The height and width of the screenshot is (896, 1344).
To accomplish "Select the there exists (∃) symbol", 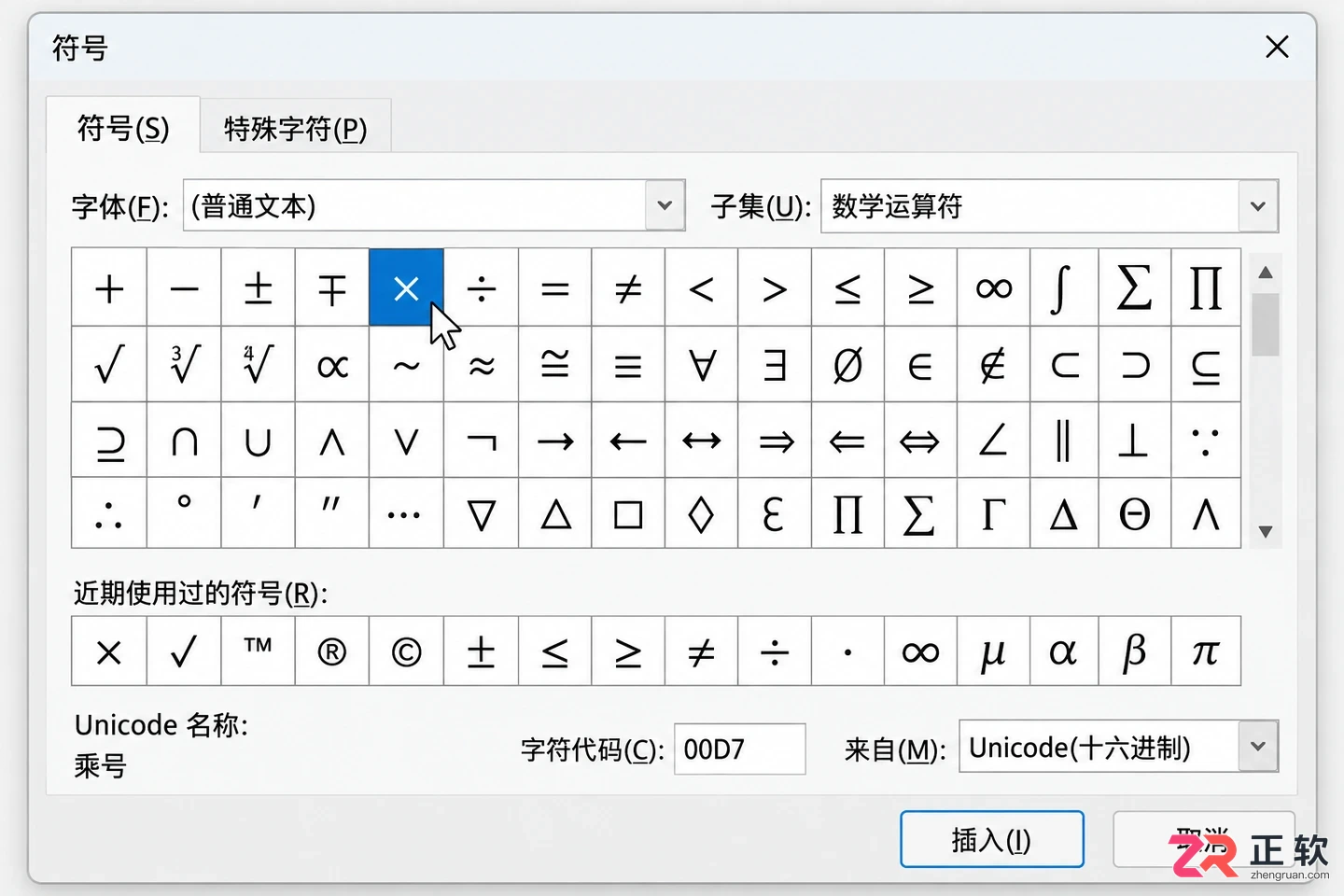I will click(775, 364).
